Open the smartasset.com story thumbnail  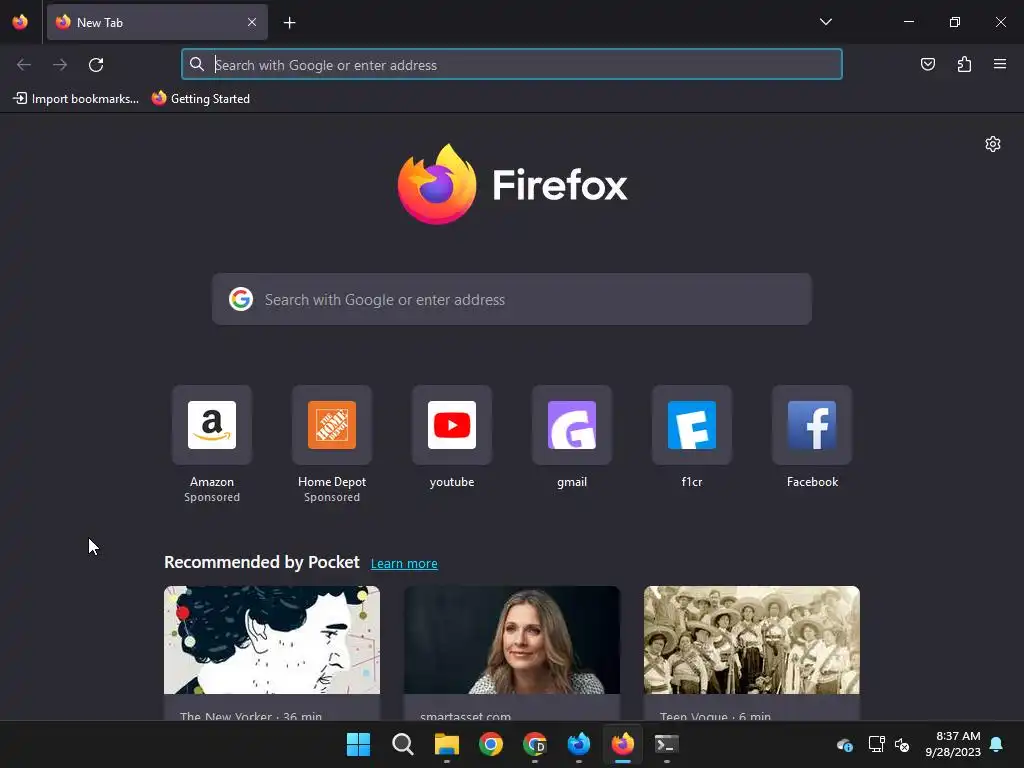coord(512,640)
